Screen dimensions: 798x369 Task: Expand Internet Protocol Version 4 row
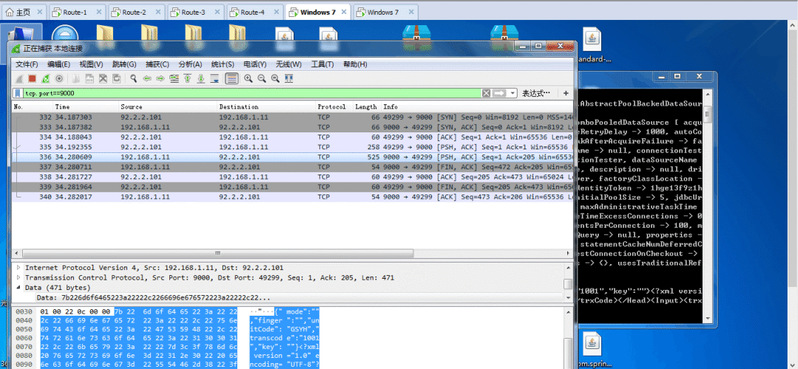pos(19,268)
